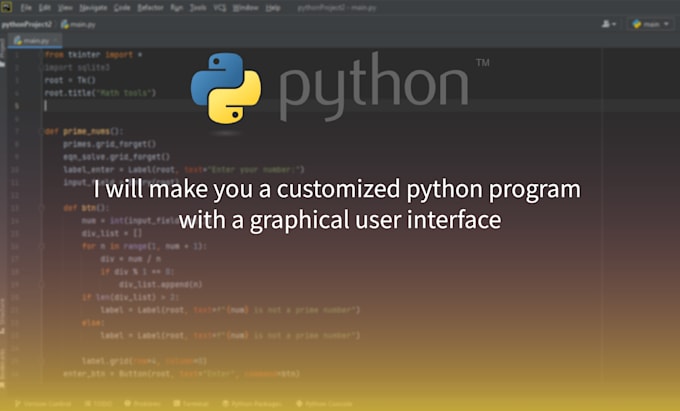Open the View menu
Viewport: 680px width, 411px height.
click(65, 8)
